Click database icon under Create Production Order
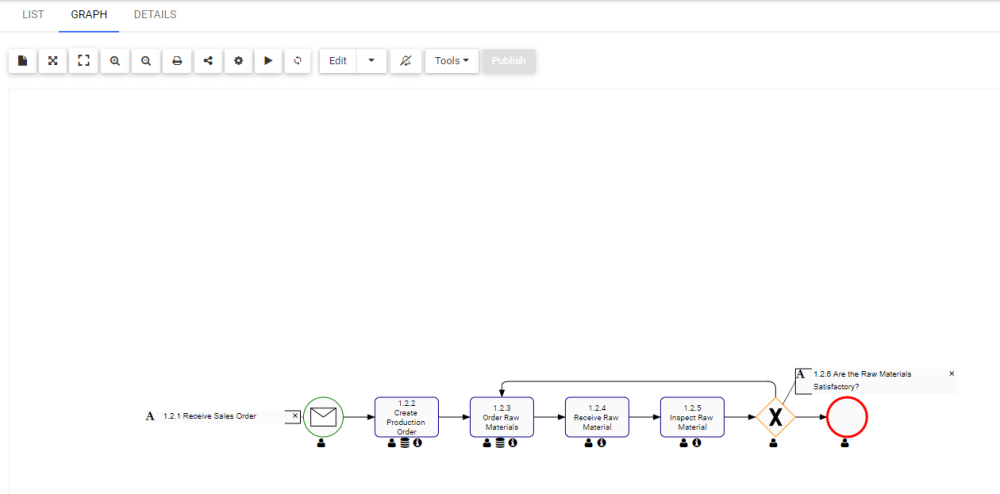Image resolution: width=1000 pixels, height=494 pixels. coord(404,443)
